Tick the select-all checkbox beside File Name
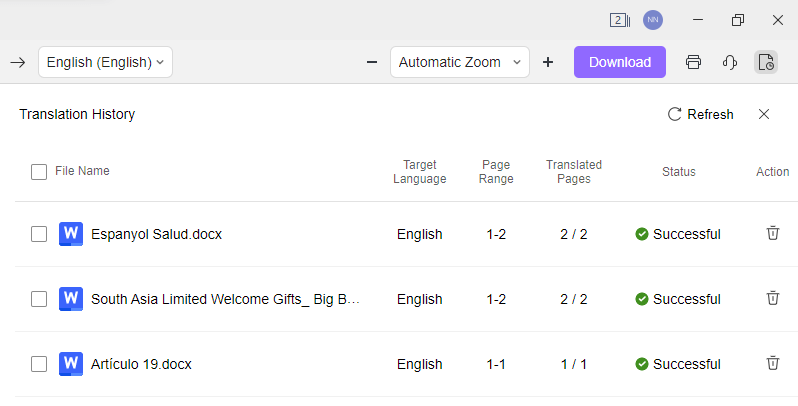798x406 pixels. point(39,171)
